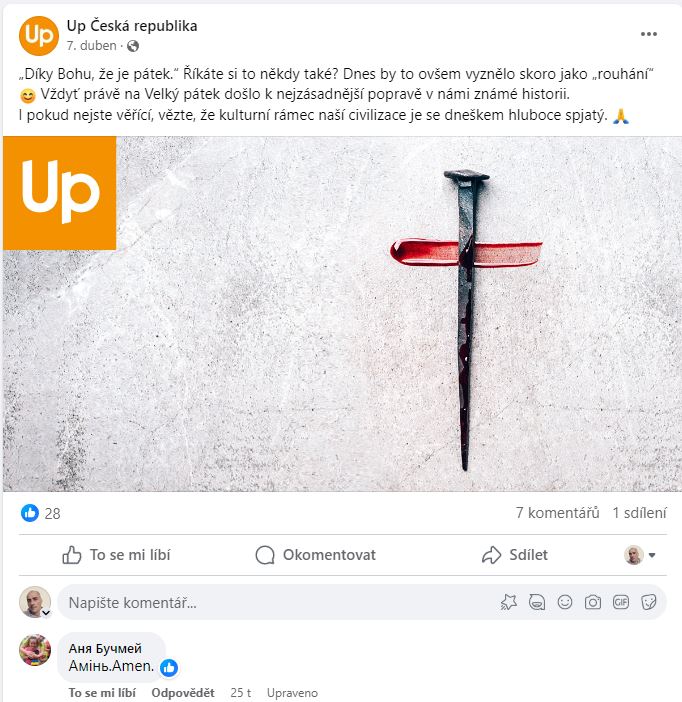This screenshot has height=702, width=682.
Task: Attach a photo with the camera icon
Action: 592,602
